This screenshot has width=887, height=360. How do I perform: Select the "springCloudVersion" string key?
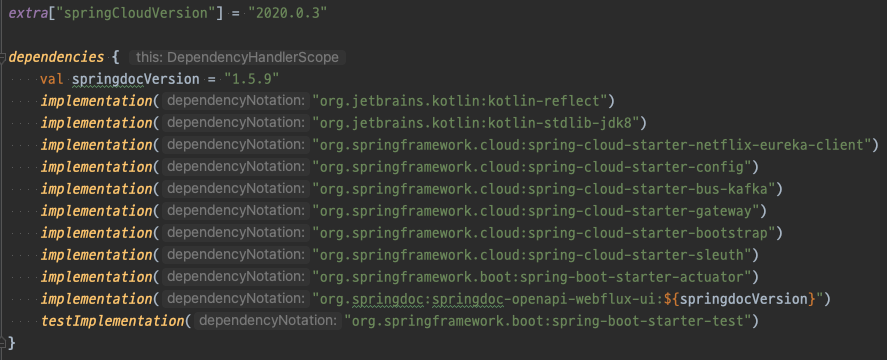[136, 13]
